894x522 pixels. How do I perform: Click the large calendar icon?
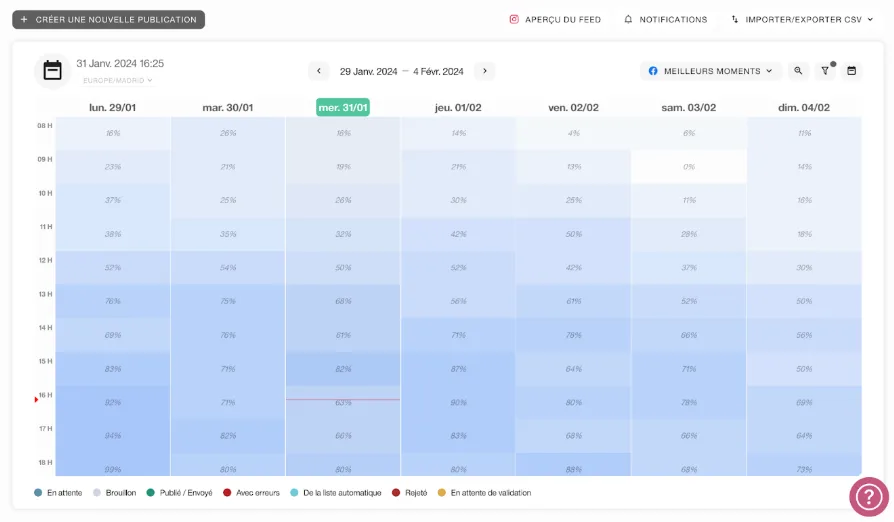click(52, 70)
